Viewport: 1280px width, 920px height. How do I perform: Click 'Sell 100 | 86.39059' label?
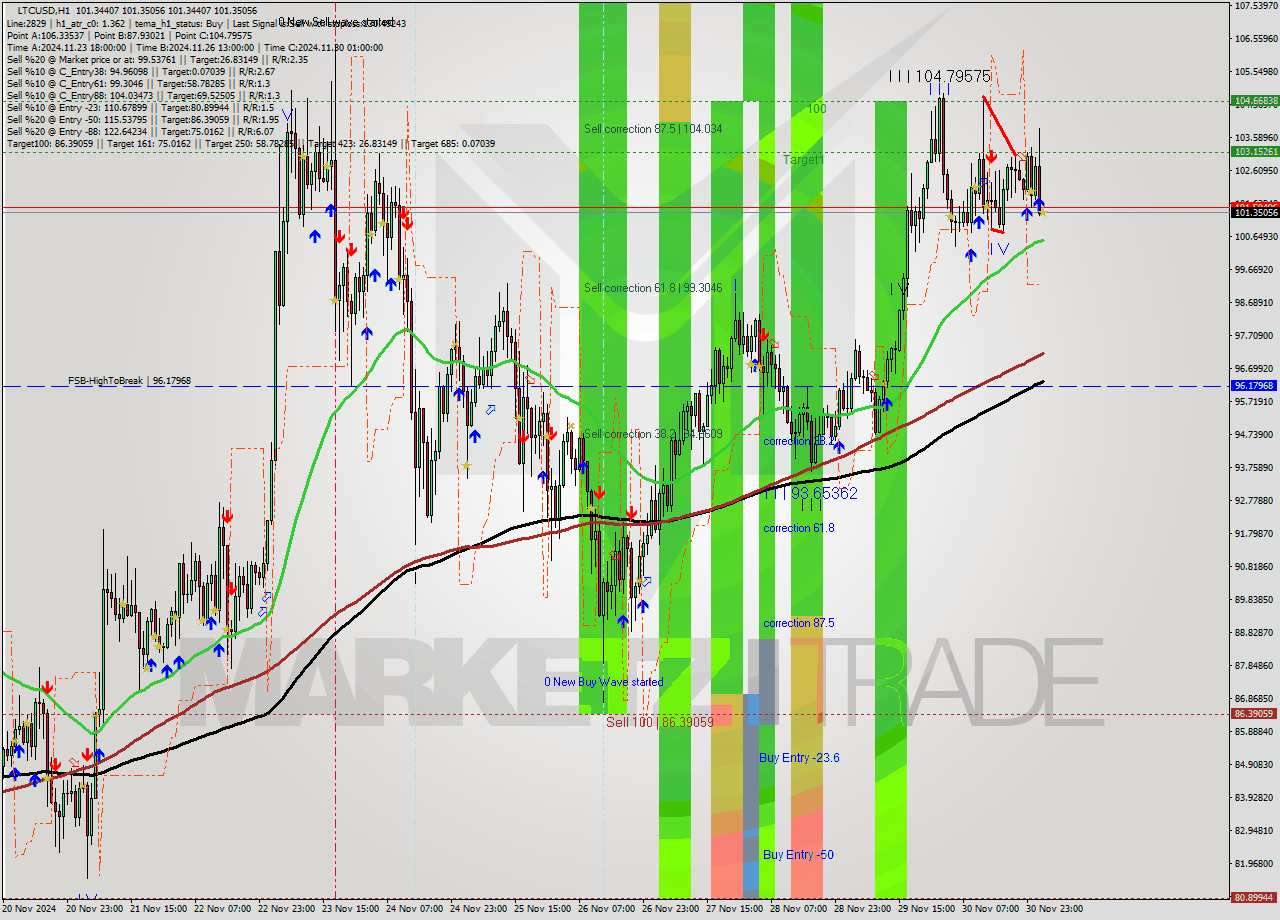660,721
